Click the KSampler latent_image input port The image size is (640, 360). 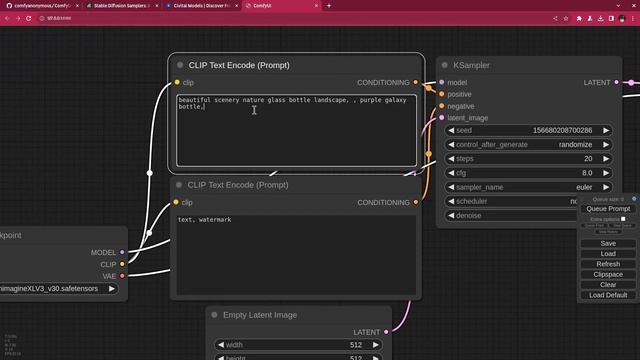tap(442, 118)
